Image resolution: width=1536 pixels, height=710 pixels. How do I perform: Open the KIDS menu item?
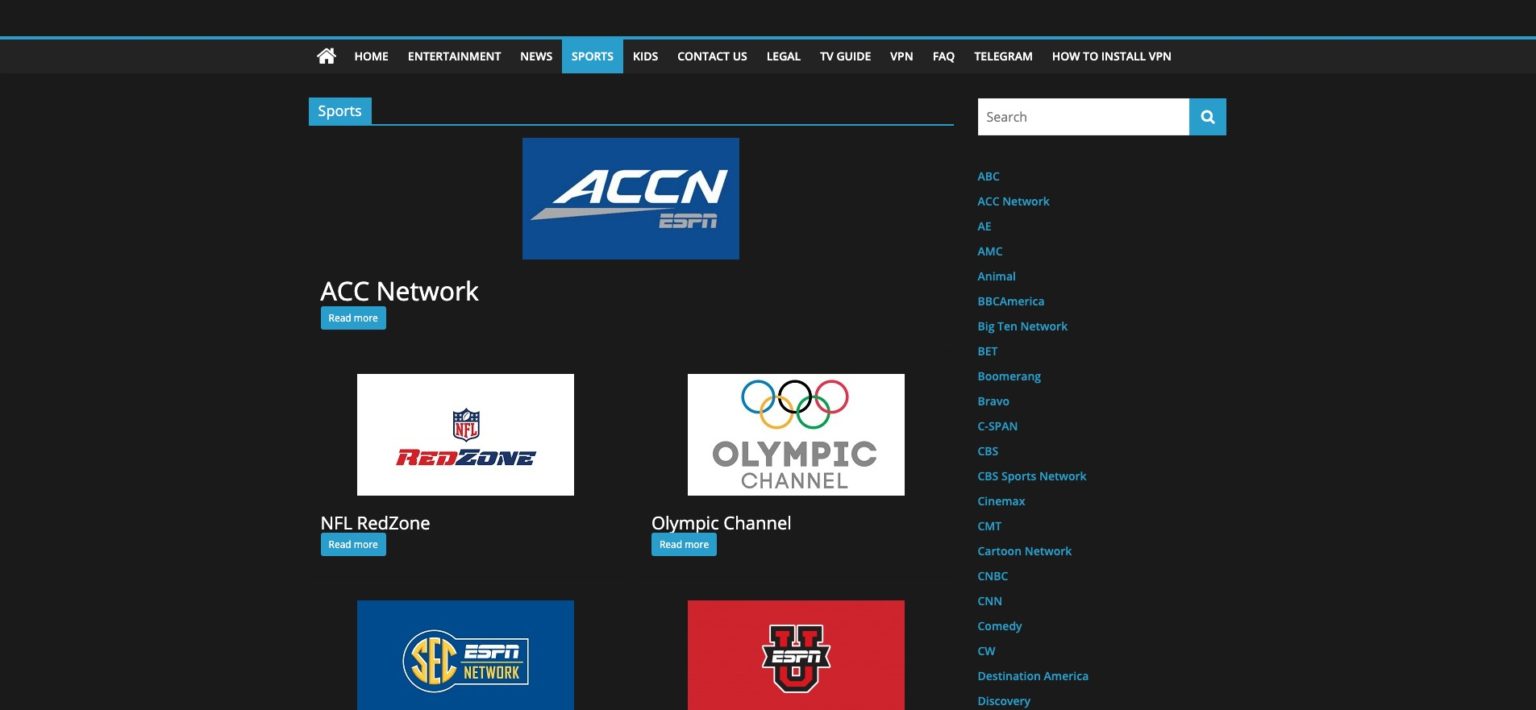[645, 56]
